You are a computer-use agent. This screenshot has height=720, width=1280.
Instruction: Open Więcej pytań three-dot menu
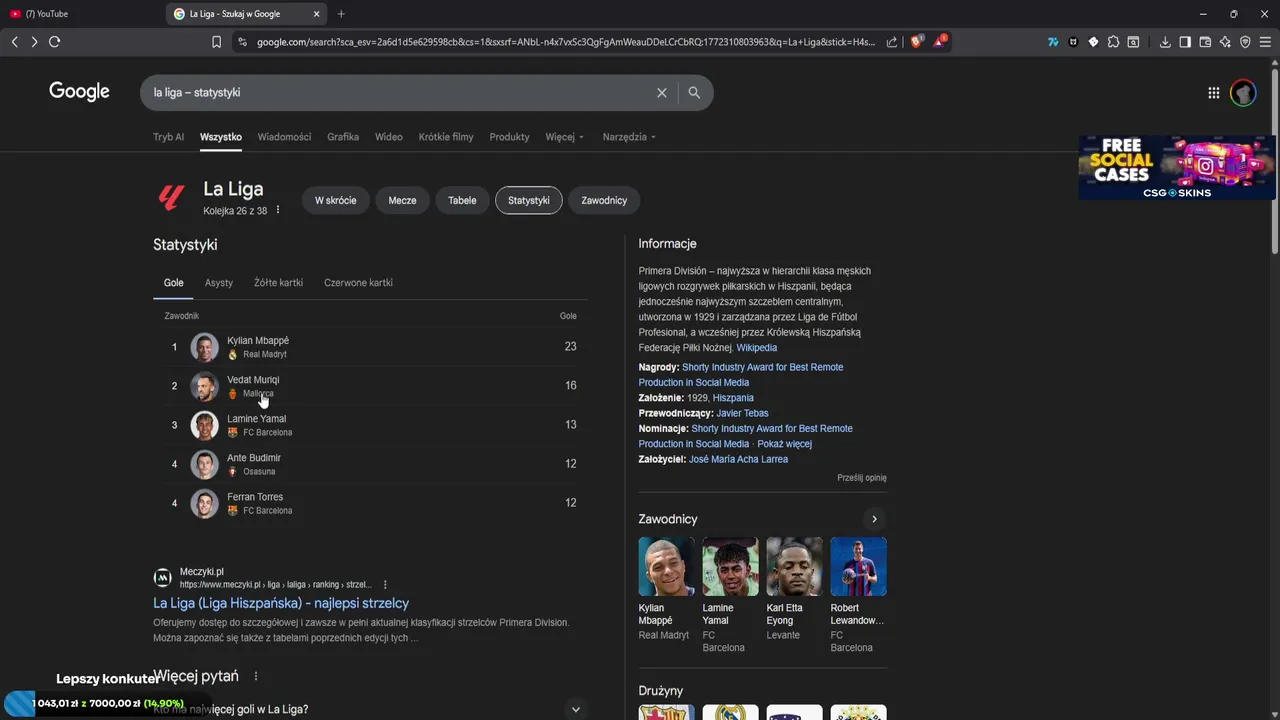click(x=256, y=676)
